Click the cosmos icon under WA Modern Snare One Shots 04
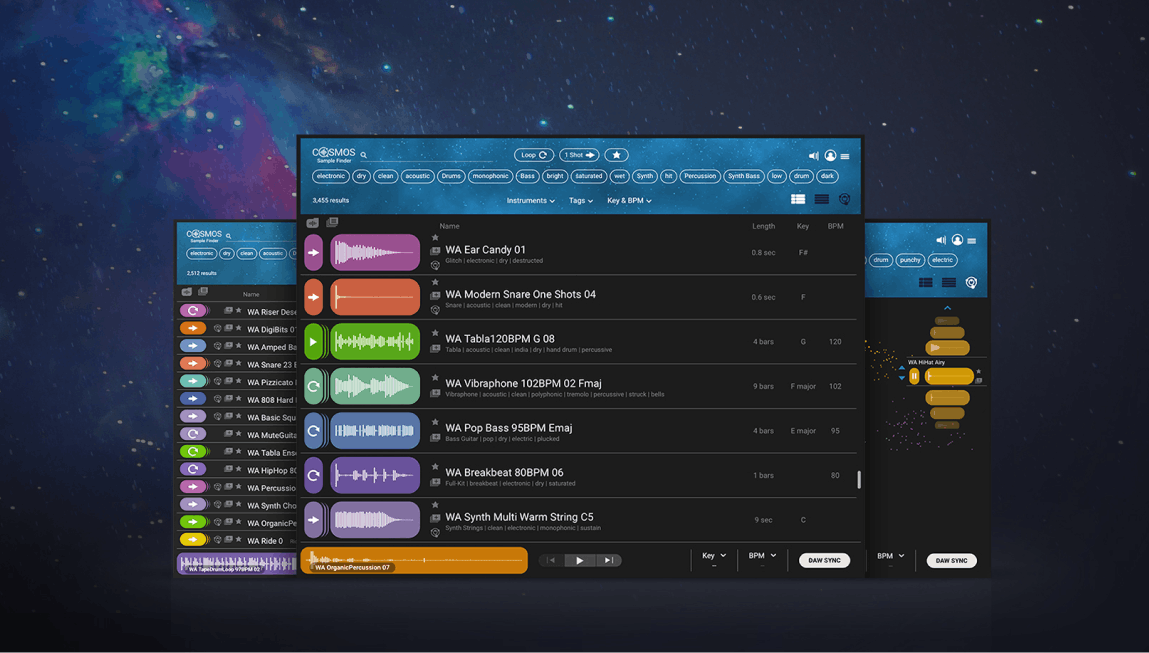 click(x=435, y=310)
